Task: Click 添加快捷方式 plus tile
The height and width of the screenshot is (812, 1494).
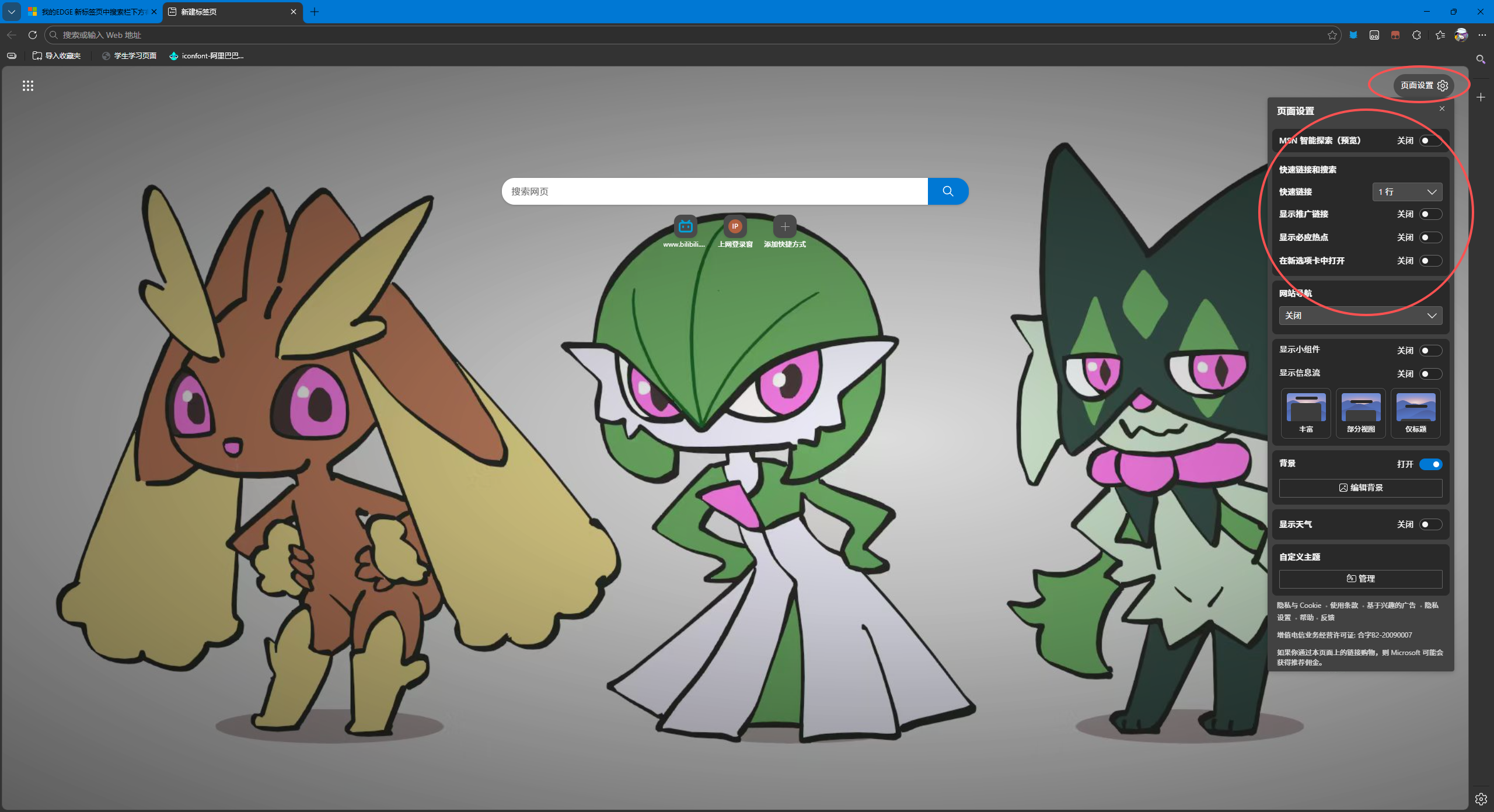Action: (x=785, y=231)
